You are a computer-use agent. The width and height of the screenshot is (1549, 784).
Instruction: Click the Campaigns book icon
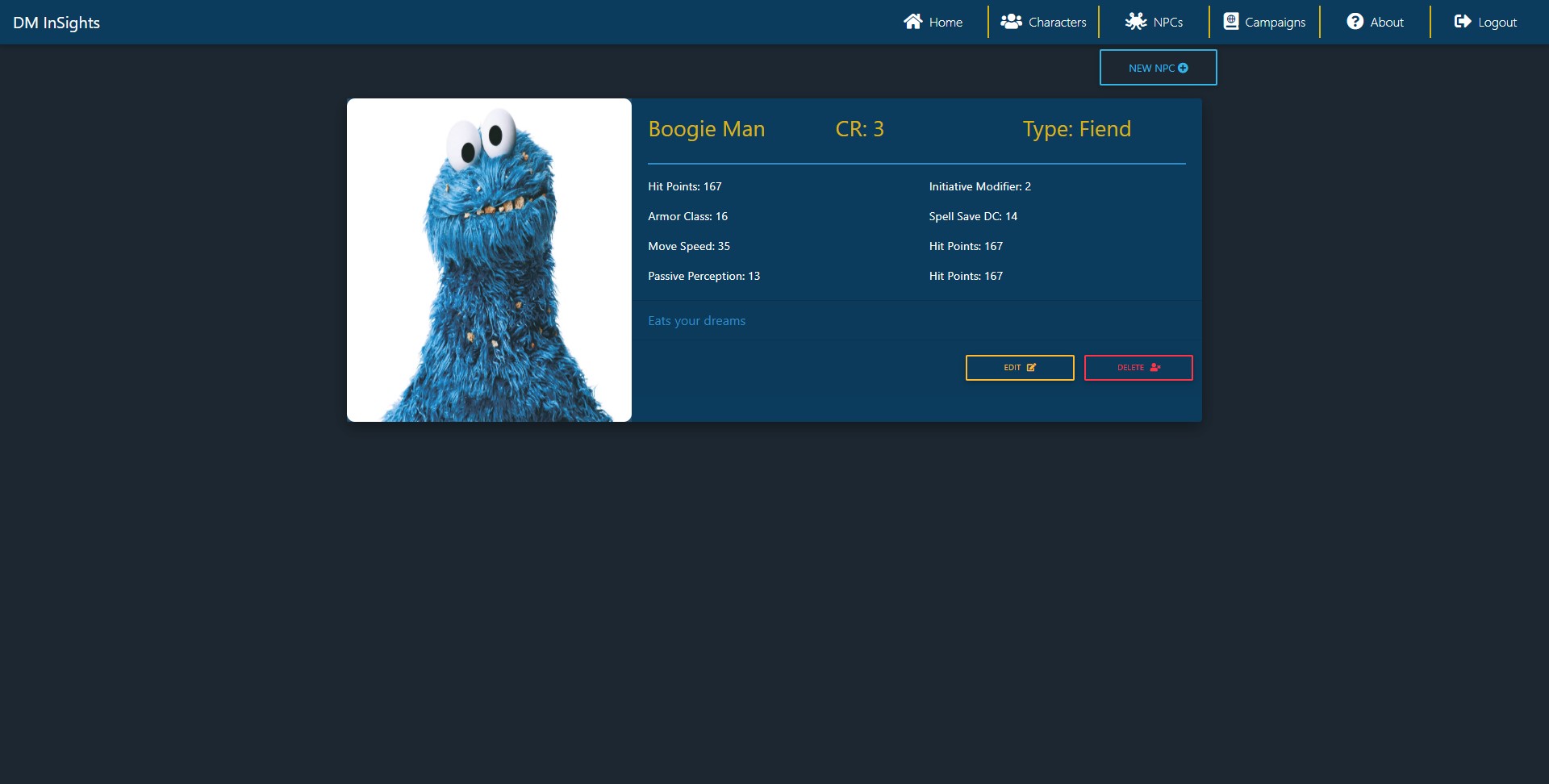[x=1231, y=22]
